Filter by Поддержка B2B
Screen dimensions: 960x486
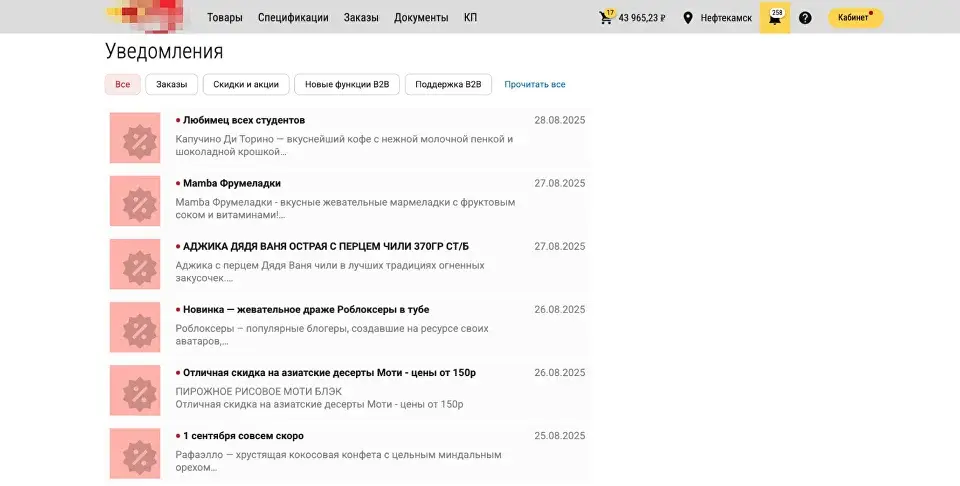click(448, 84)
